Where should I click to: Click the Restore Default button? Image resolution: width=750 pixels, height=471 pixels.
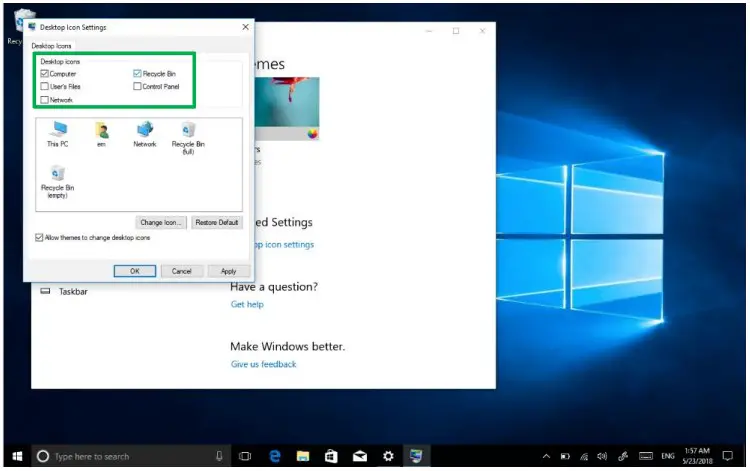[217, 222]
